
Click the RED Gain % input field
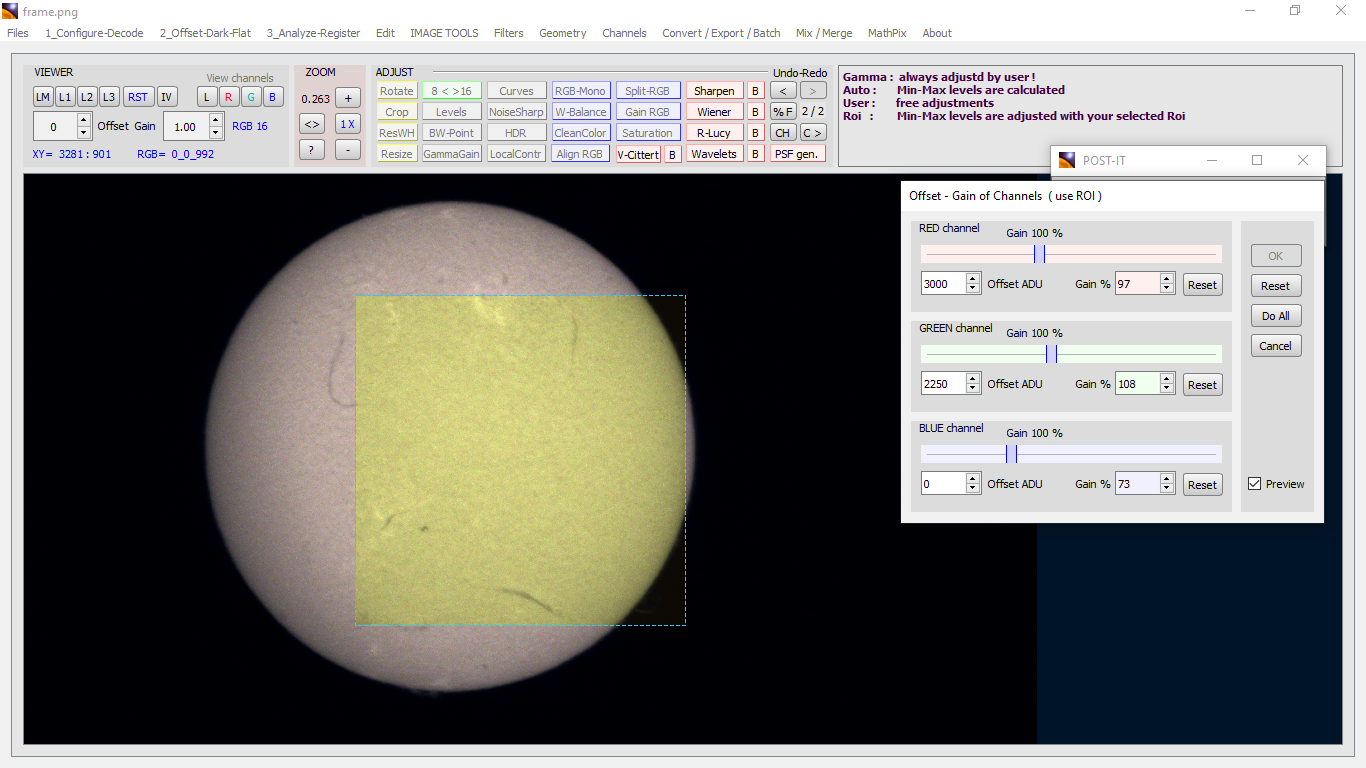point(1137,284)
